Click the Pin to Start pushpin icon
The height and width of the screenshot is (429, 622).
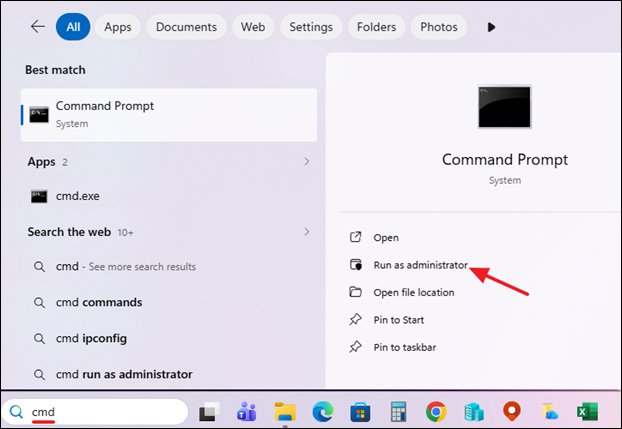tap(355, 319)
